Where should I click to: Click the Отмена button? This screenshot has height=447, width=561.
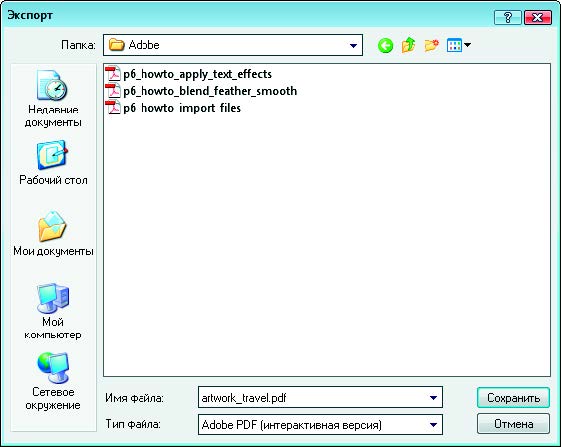coord(513,424)
